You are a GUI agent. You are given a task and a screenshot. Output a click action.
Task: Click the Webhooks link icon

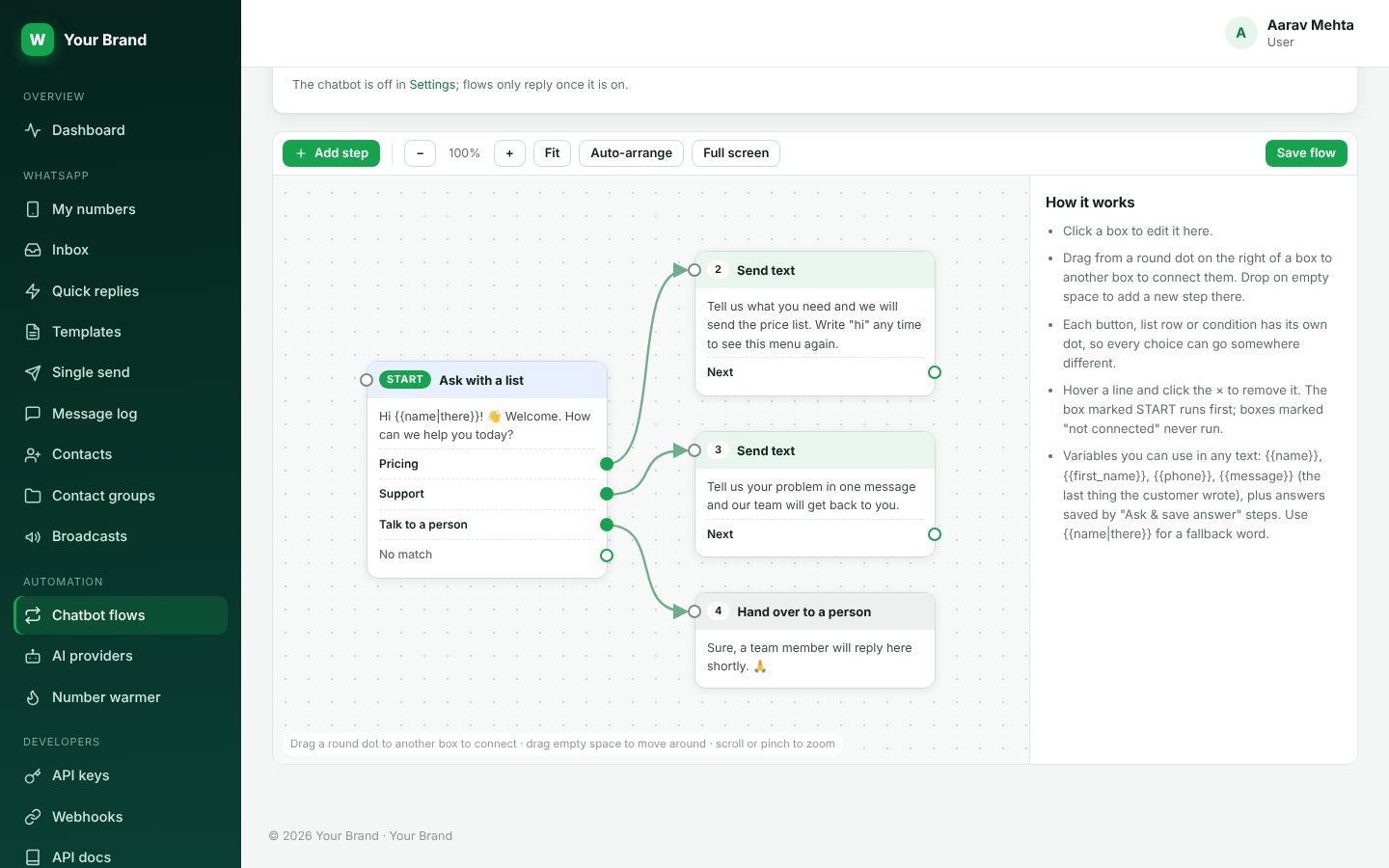point(33,817)
